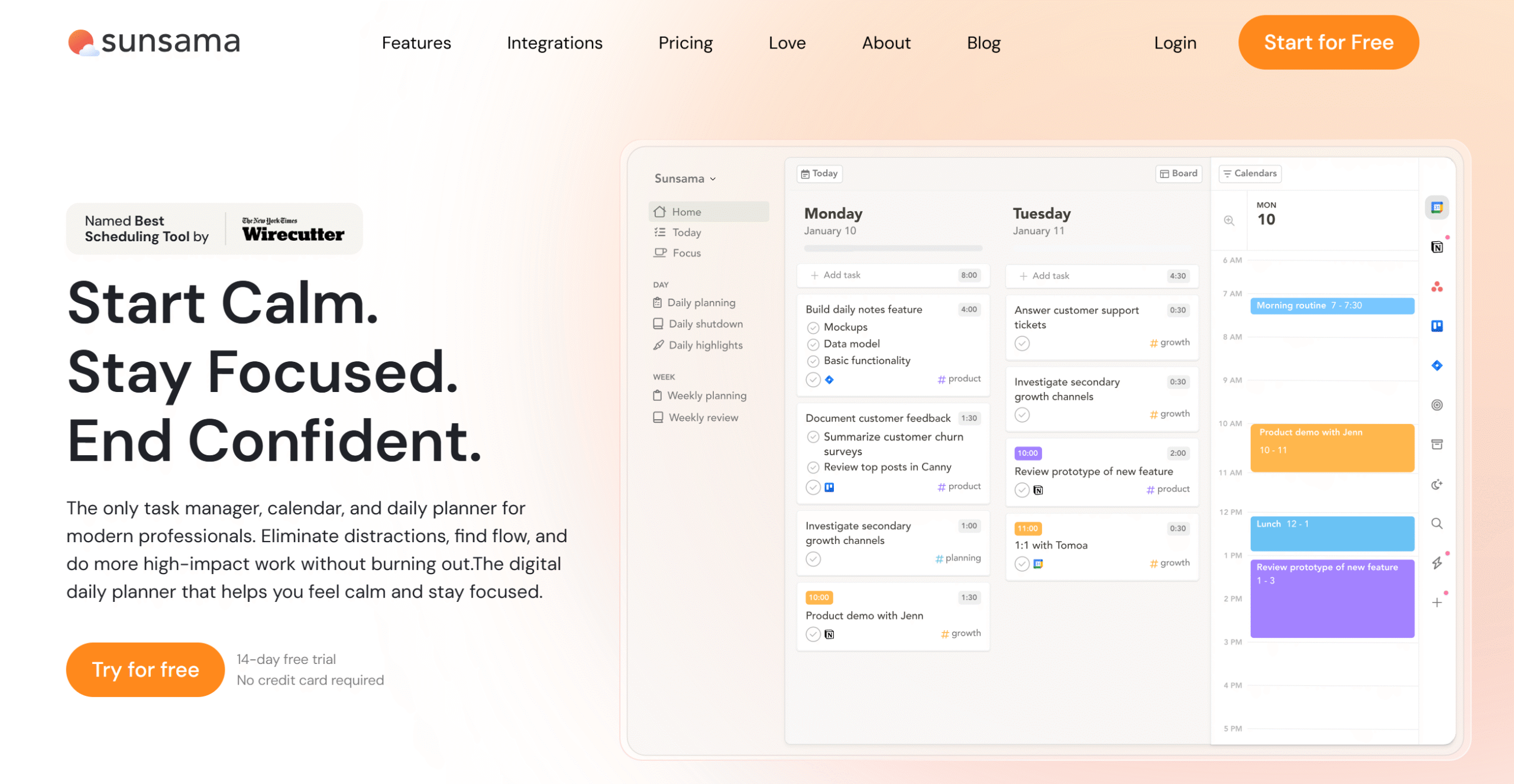Open the Features nav menu
The height and width of the screenshot is (784, 1514).
click(x=416, y=43)
